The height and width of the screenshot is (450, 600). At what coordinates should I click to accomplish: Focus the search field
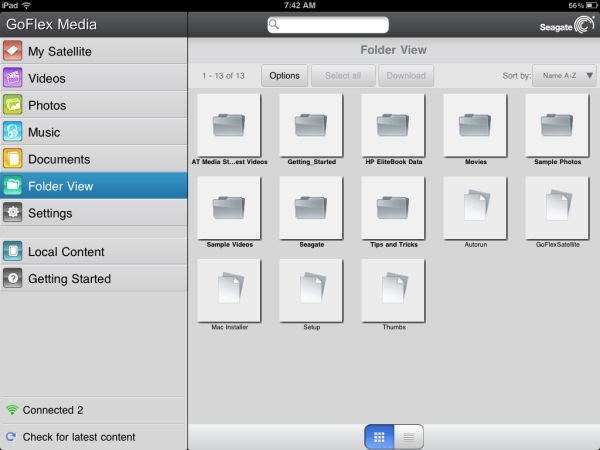coord(328,25)
